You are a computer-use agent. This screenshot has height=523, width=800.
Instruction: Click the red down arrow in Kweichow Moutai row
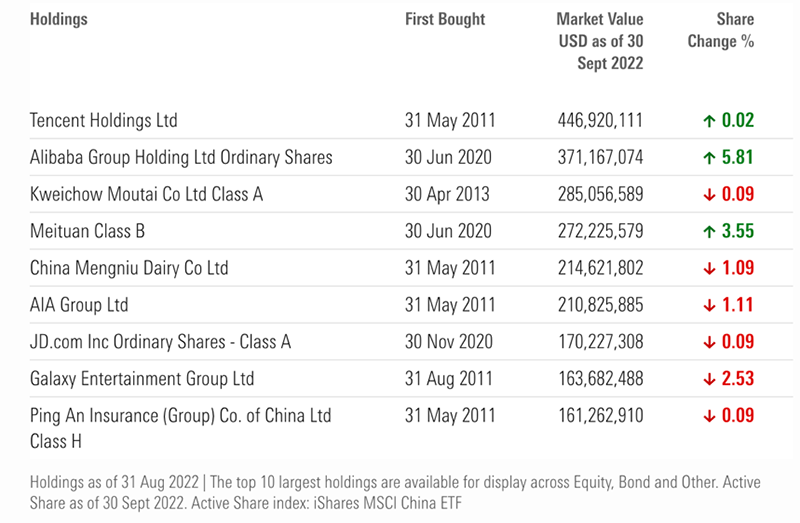pos(709,194)
